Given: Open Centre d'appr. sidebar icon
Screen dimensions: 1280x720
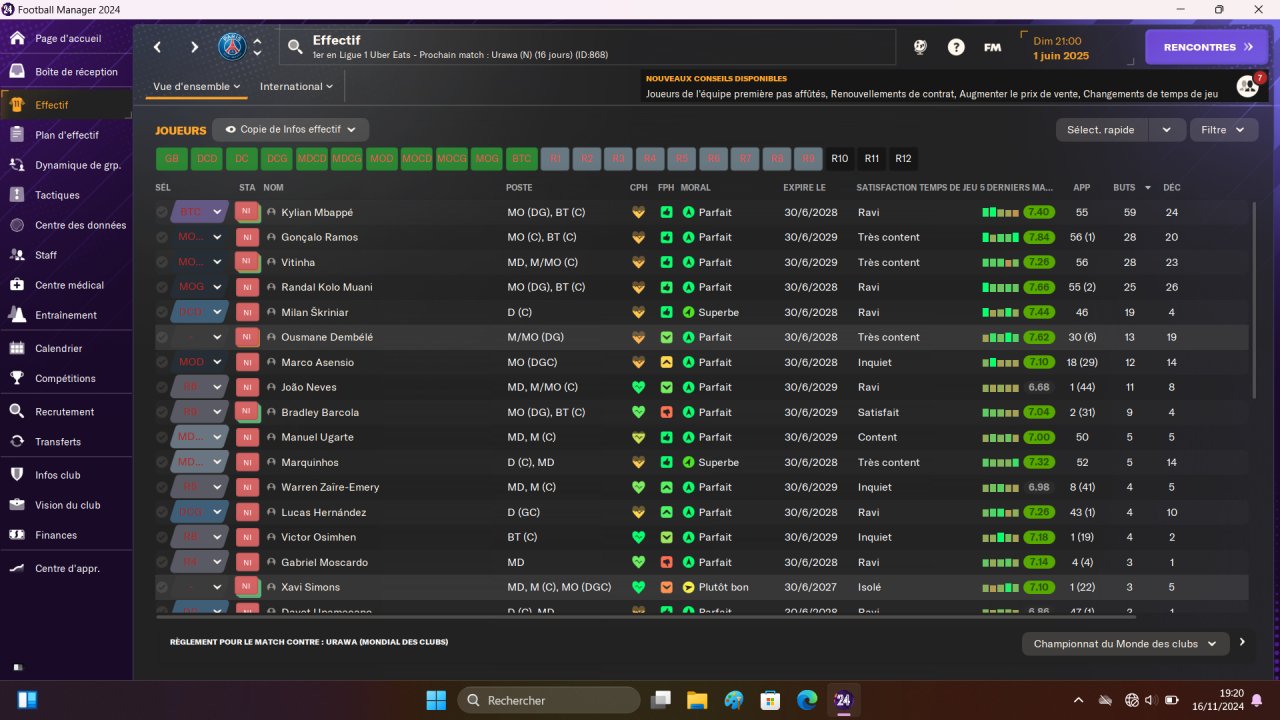Looking at the screenshot, I should 17,569.
